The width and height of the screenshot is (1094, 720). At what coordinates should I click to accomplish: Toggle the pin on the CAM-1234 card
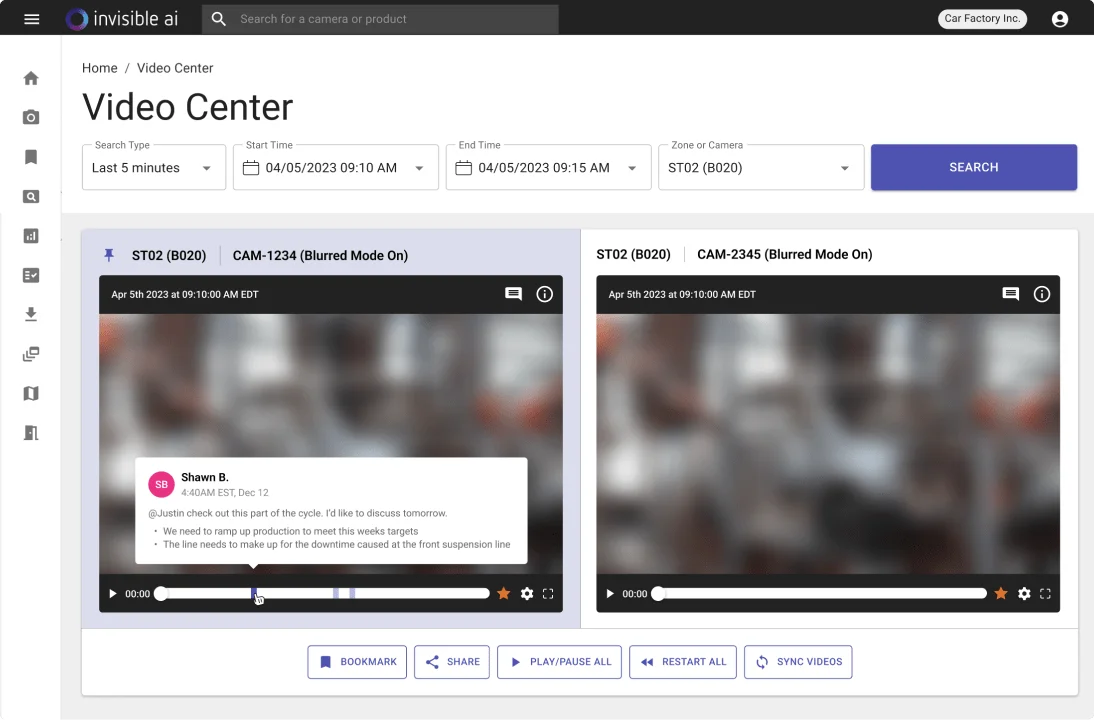coord(109,255)
